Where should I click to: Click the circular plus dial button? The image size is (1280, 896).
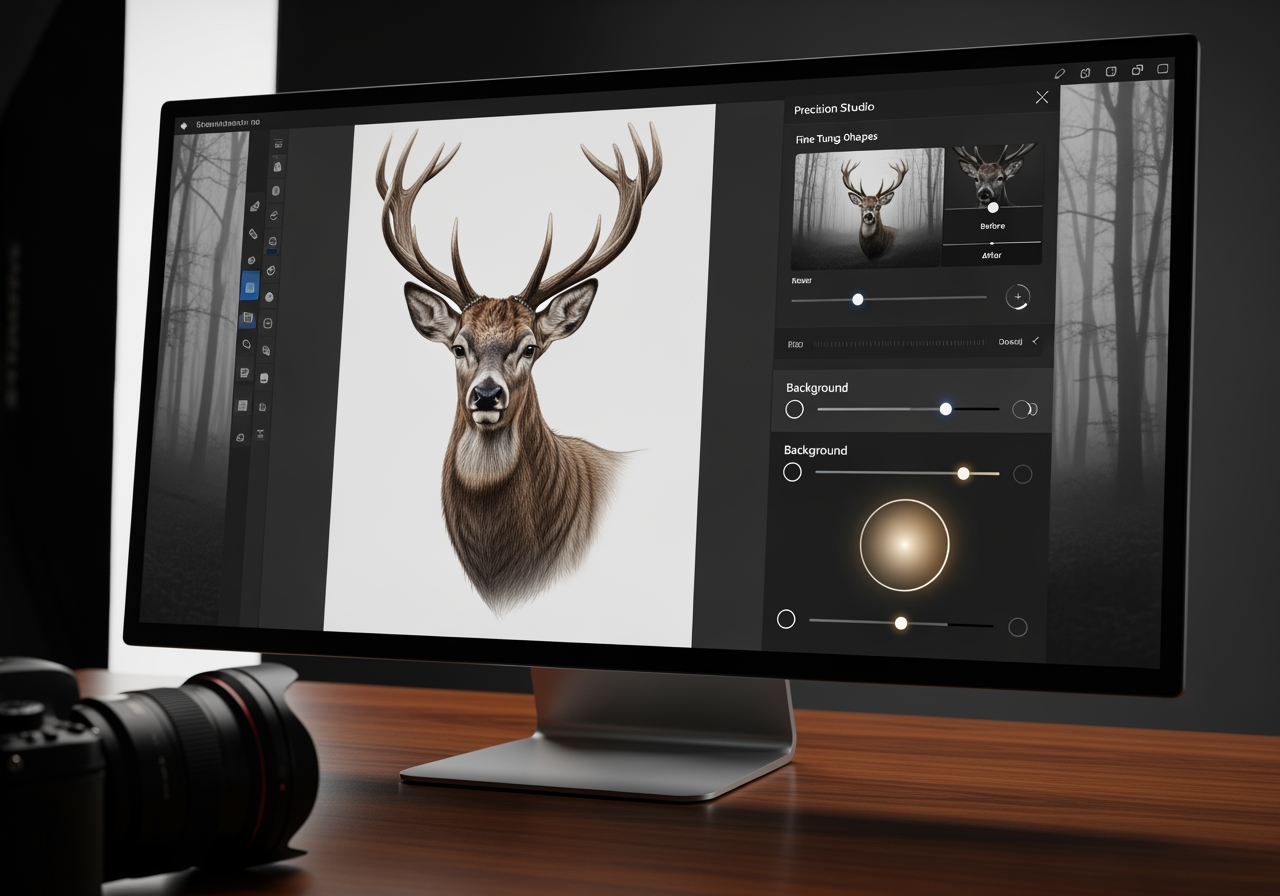coord(1017,296)
